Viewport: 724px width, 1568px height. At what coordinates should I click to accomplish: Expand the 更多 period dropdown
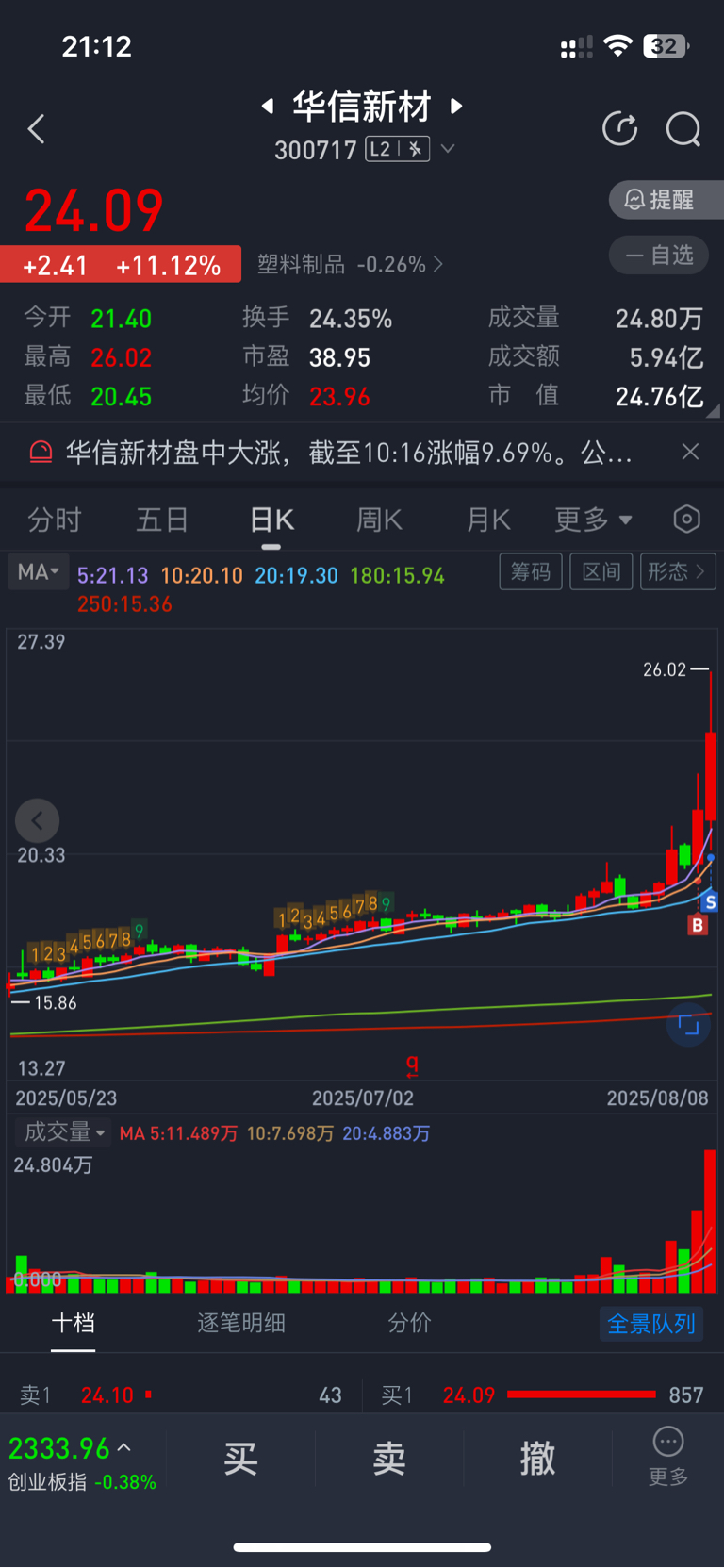[593, 520]
